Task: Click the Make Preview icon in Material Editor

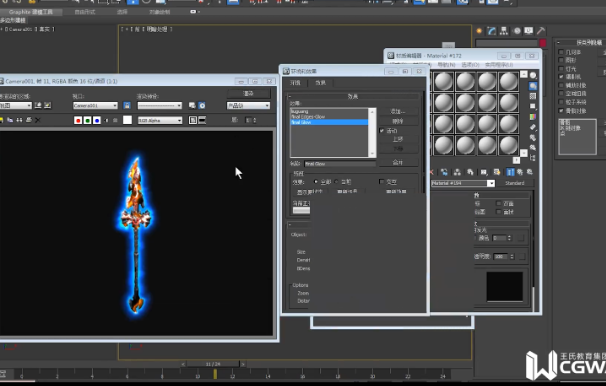Action: (x=533, y=127)
